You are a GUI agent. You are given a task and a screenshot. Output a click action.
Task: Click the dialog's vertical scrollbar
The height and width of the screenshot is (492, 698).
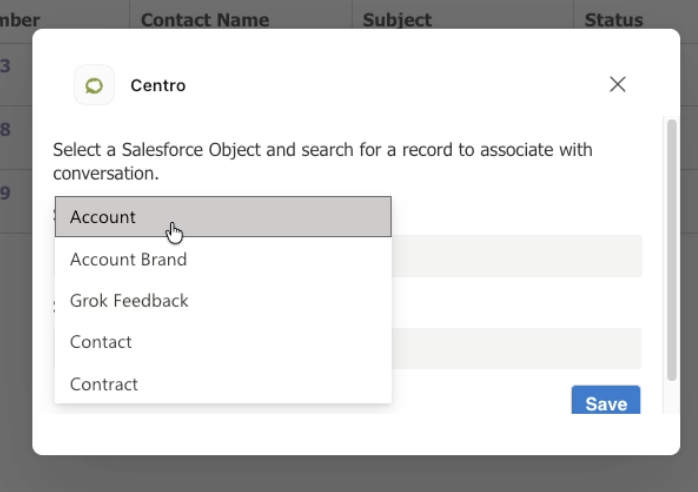(672, 250)
